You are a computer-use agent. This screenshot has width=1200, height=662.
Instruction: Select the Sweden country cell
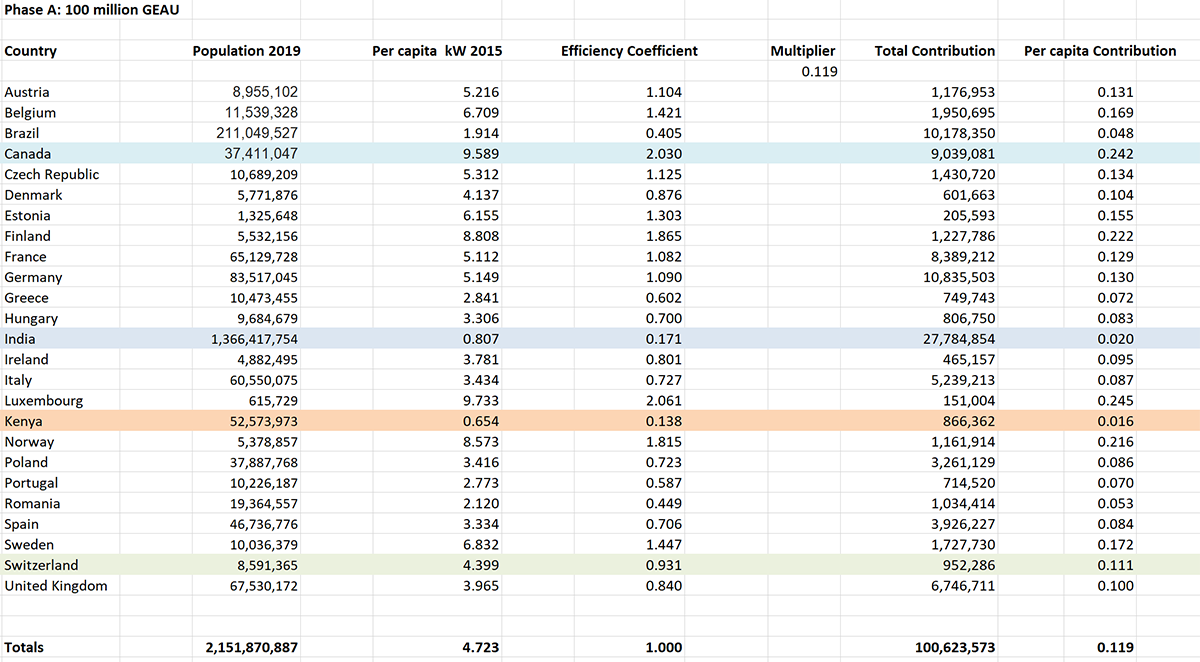coord(29,544)
